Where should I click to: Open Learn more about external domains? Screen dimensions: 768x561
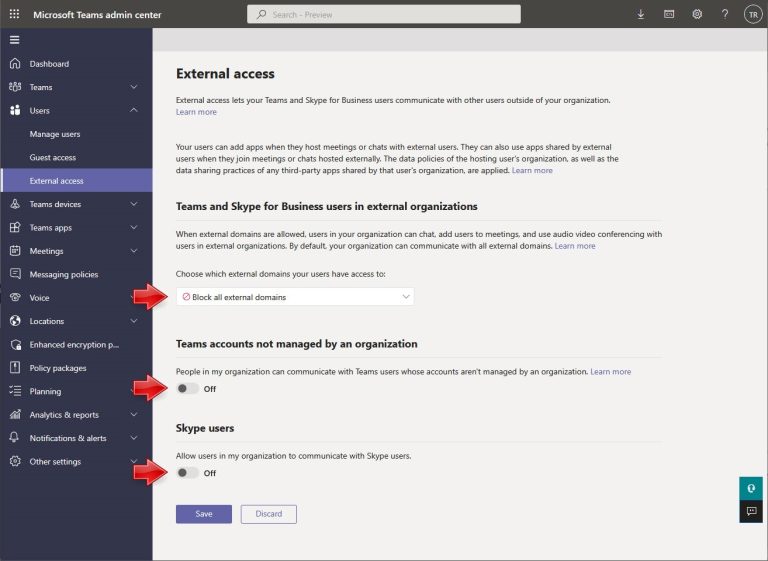(575, 246)
